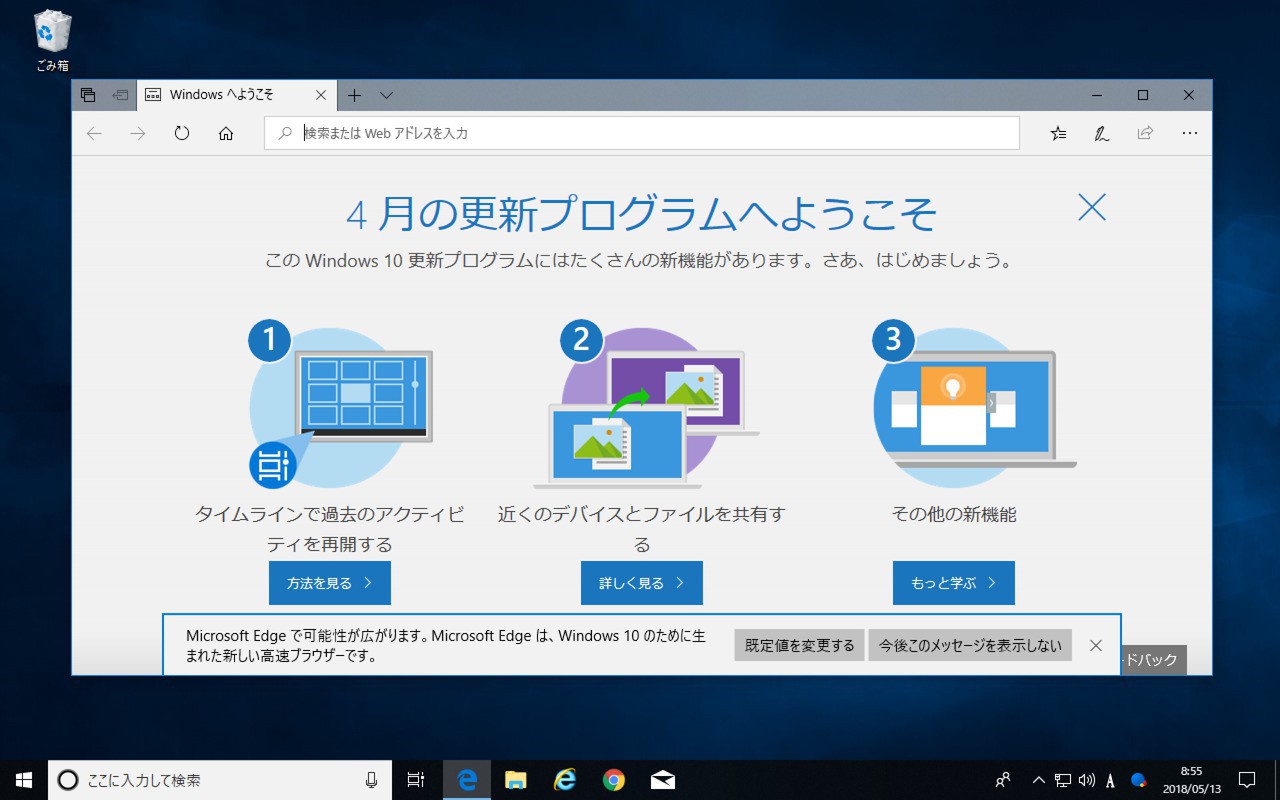Click 今後このメッセージを表示しない button
This screenshot has width=1280, height=800.
969,645
